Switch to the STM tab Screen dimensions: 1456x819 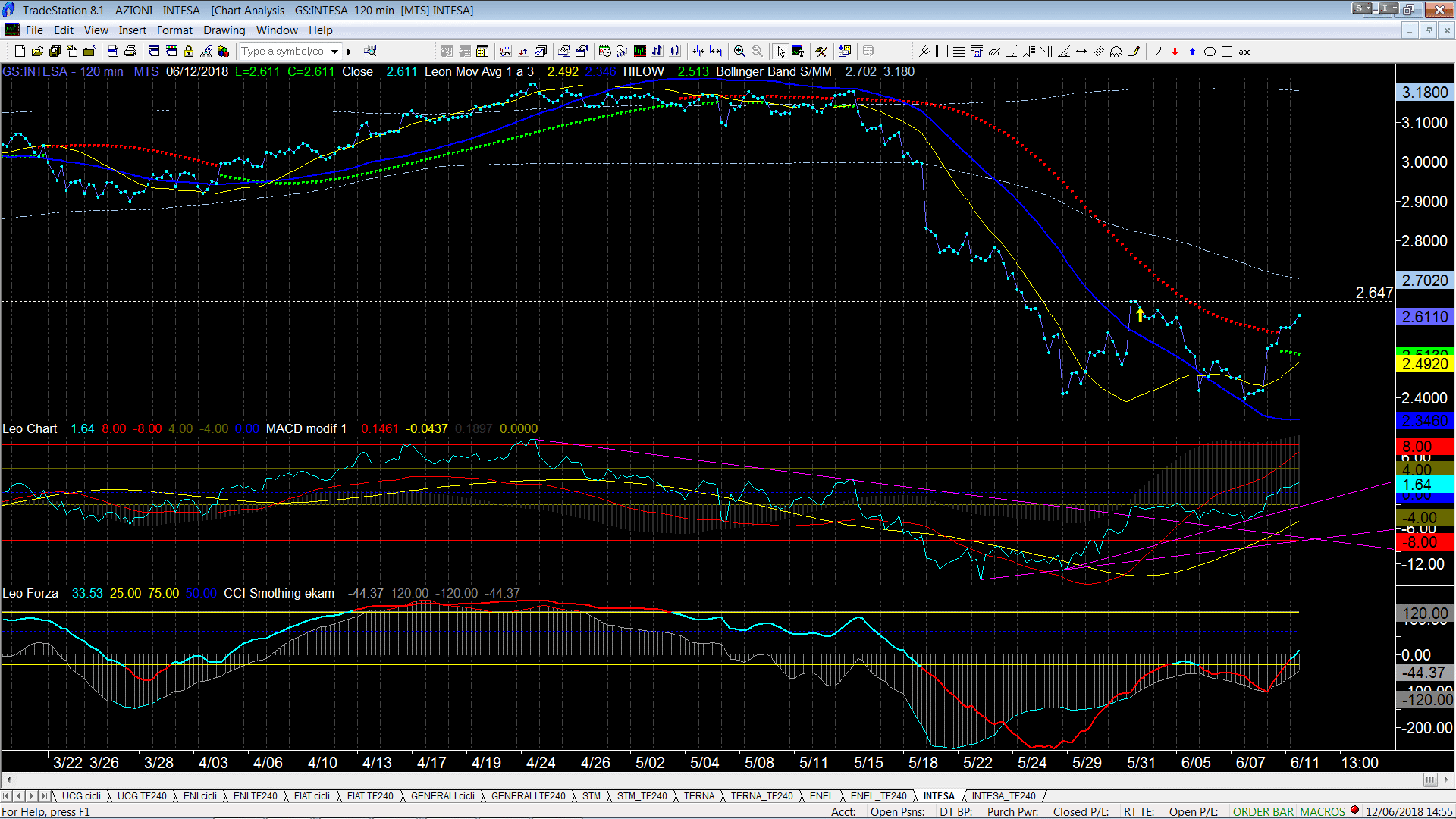tap(591, 796)
